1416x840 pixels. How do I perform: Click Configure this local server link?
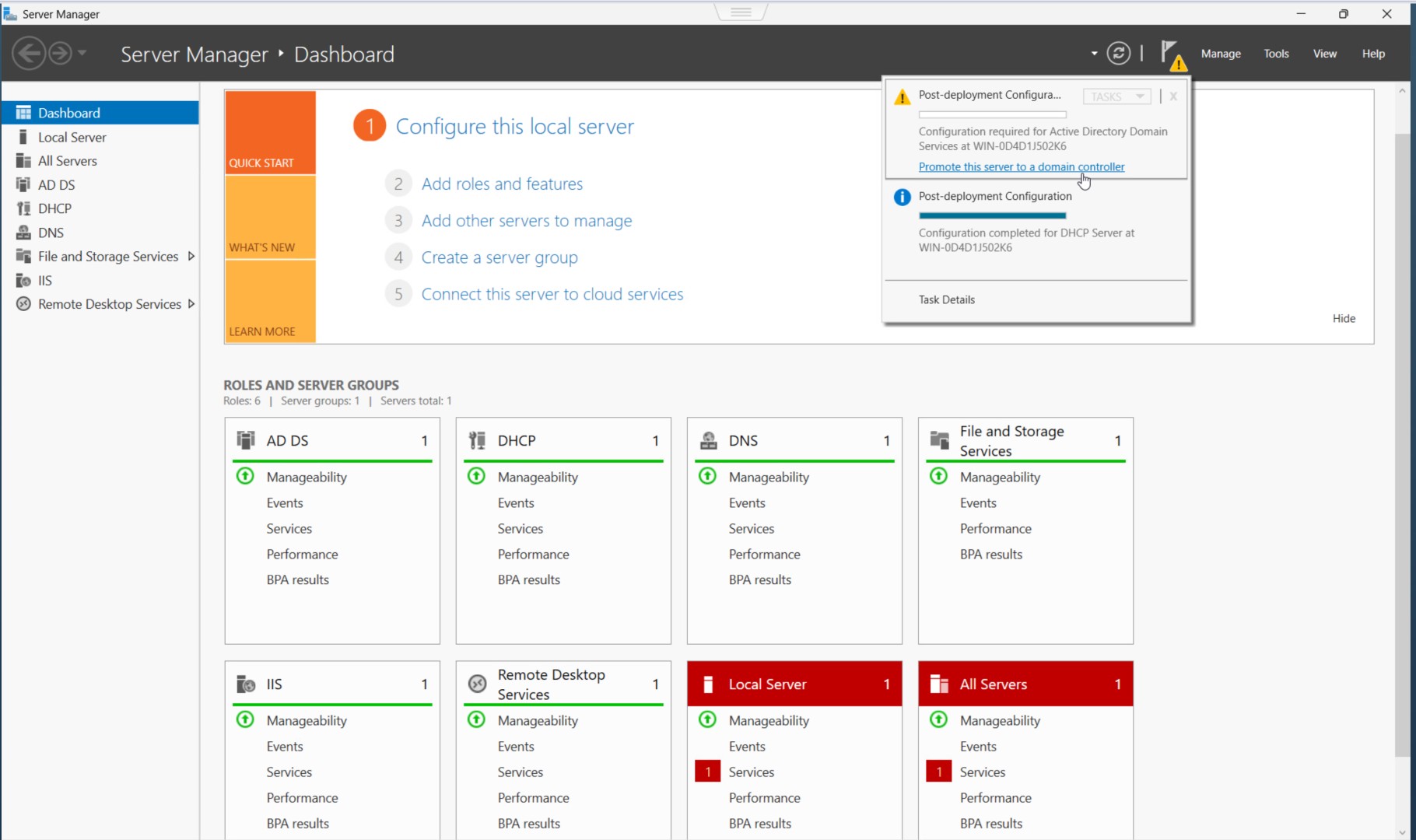point(515,126)
